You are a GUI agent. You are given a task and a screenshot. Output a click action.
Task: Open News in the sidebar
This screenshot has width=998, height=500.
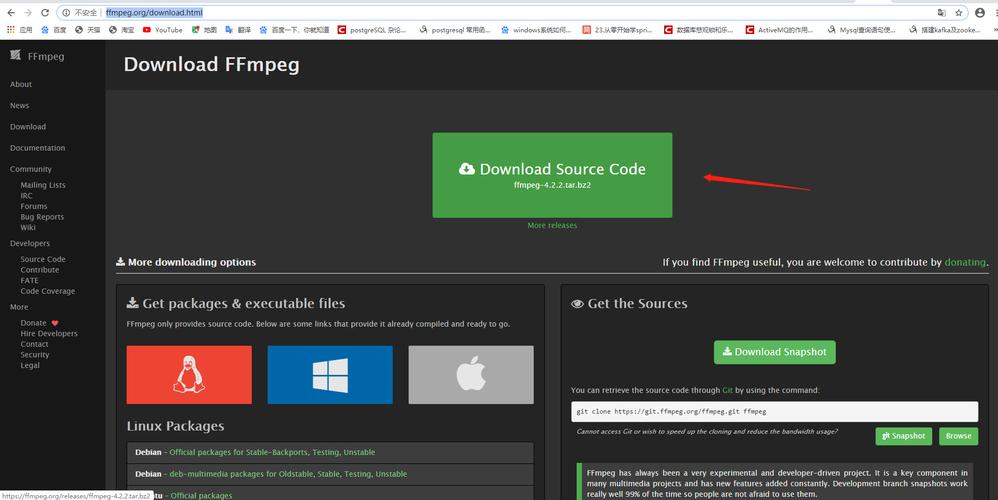[19, 106]
